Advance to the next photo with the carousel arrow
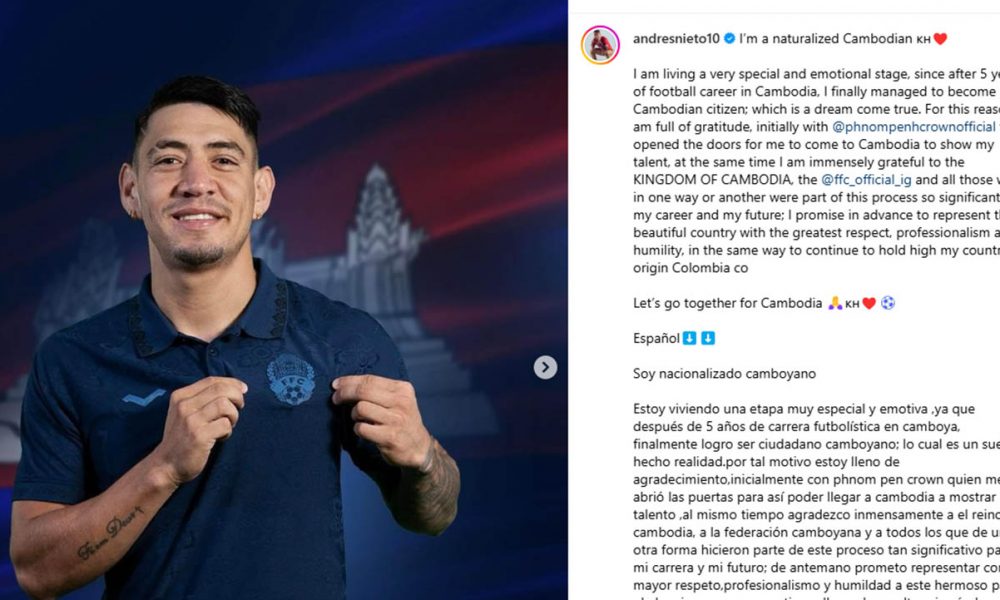1000x600 pixels. (x=545, y=367)
